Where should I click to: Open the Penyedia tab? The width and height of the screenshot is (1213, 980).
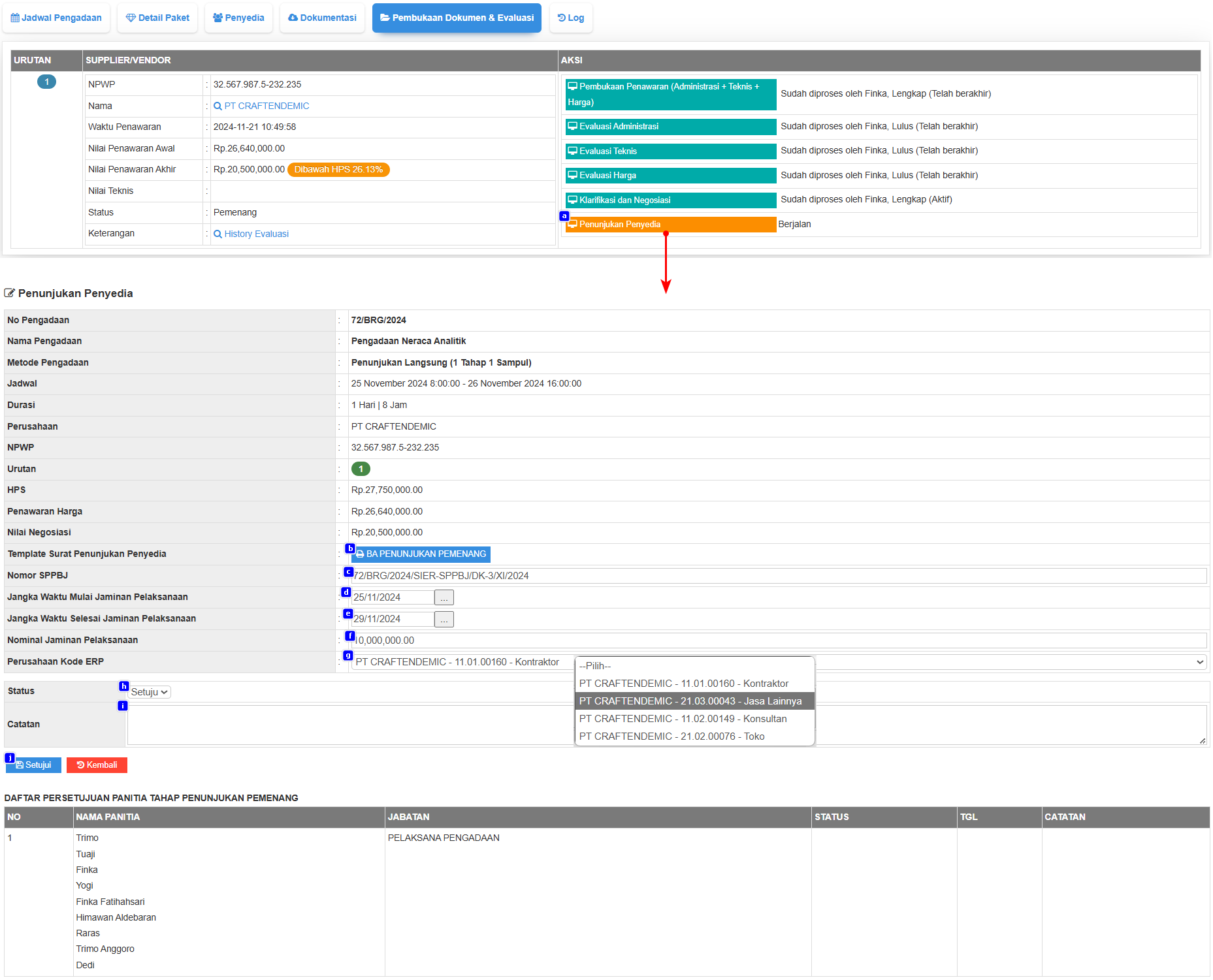238,18
